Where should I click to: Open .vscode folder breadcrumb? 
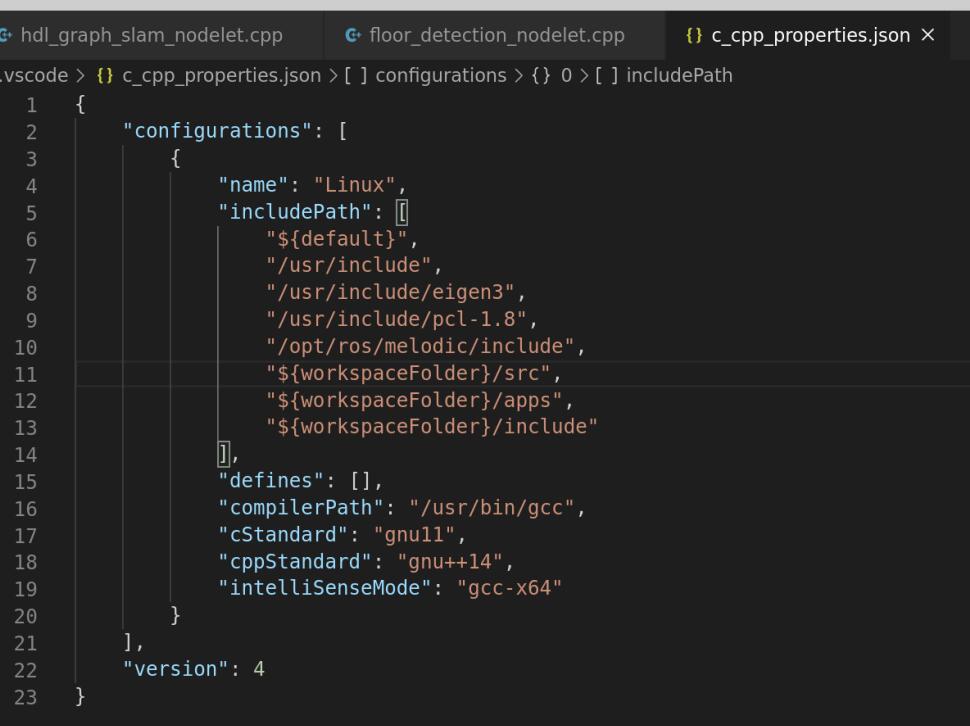tap(34, 75)
